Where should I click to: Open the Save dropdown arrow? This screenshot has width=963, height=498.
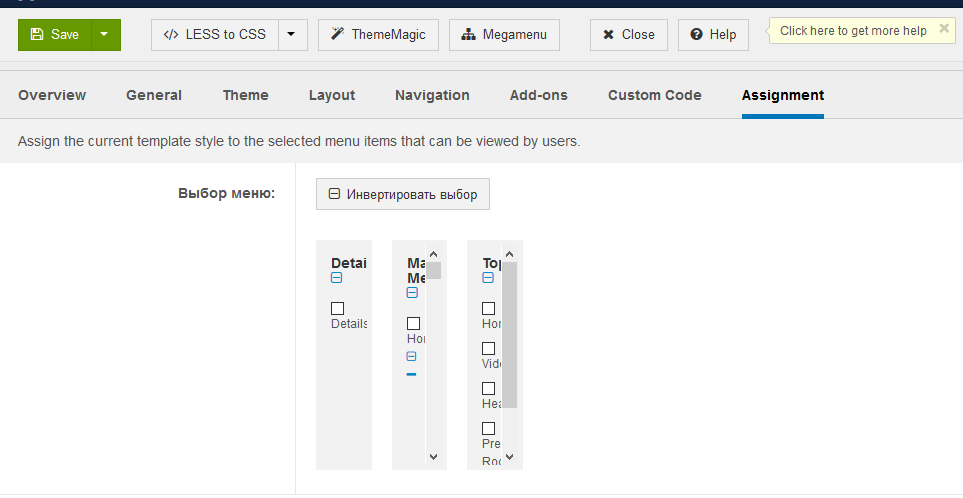[105, 34]
